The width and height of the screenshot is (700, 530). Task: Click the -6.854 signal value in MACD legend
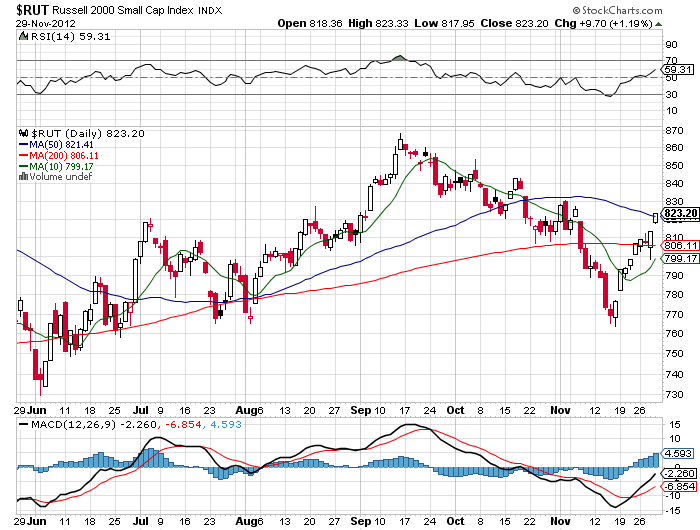coord(183,424)
